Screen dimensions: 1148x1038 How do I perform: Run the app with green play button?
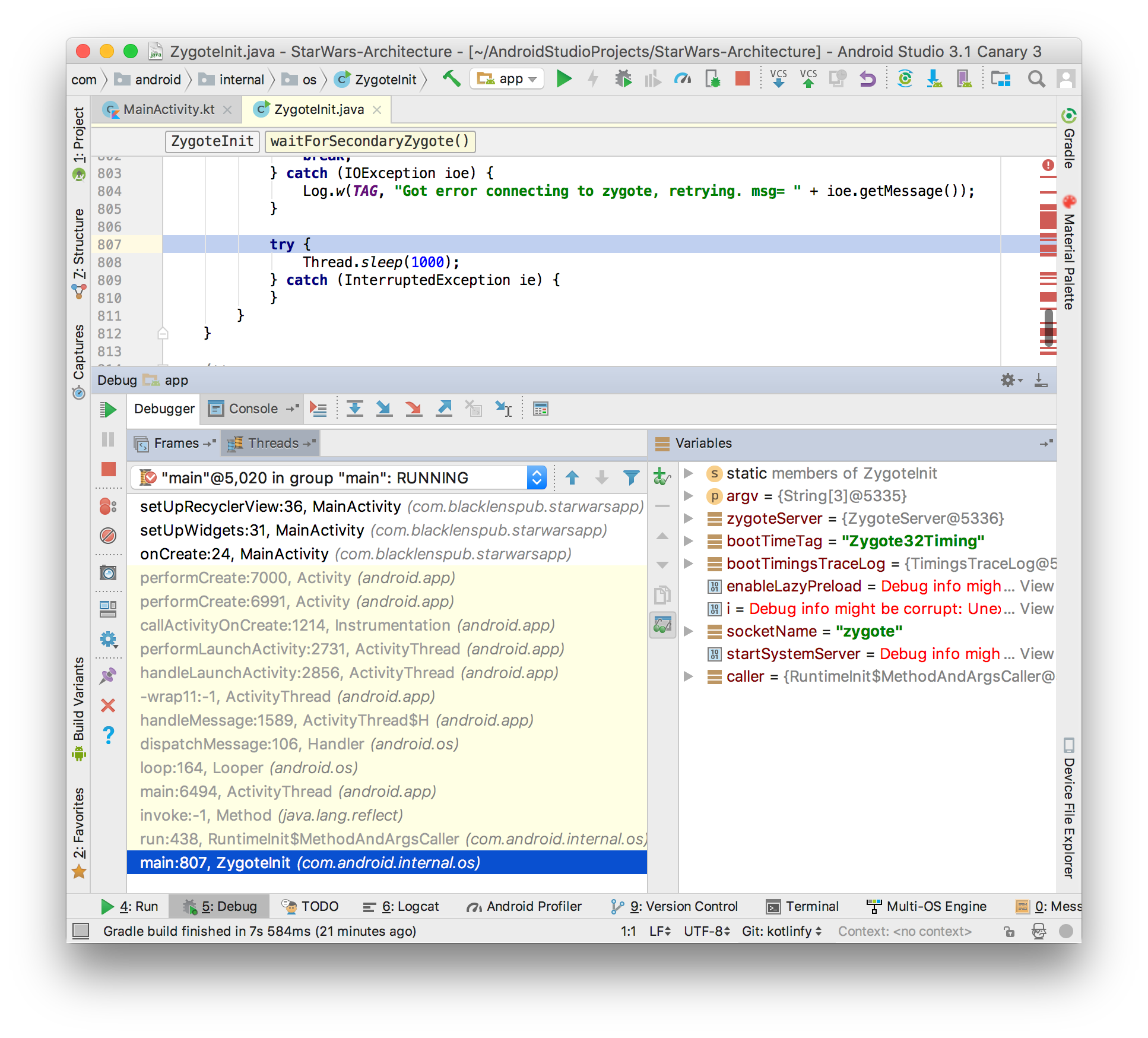(x=564, y=78)
